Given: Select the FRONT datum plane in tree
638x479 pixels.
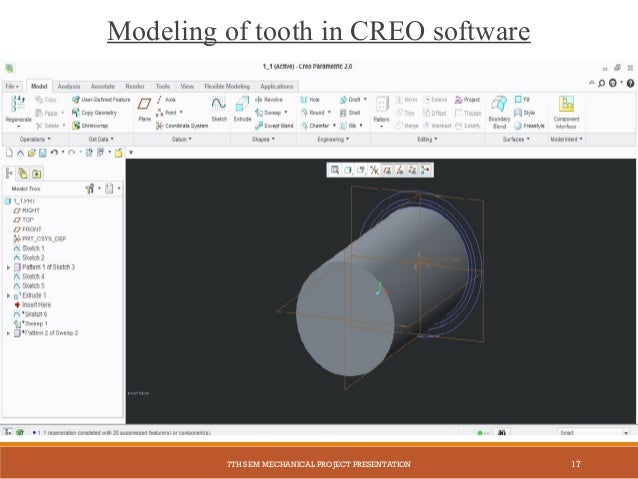Looking at the screenshot, I should click(28, 230).
